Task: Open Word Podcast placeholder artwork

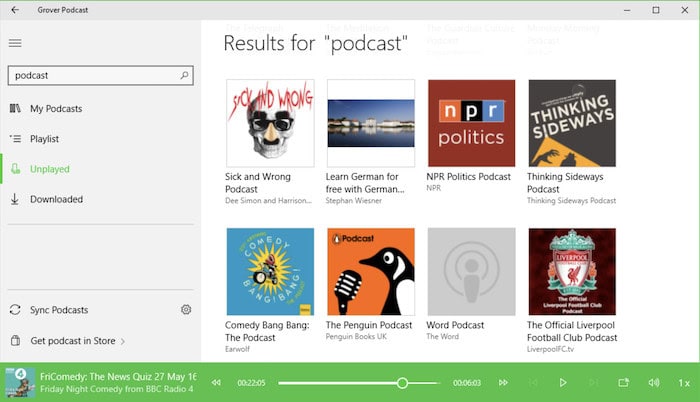Action: tap(471, 272)
